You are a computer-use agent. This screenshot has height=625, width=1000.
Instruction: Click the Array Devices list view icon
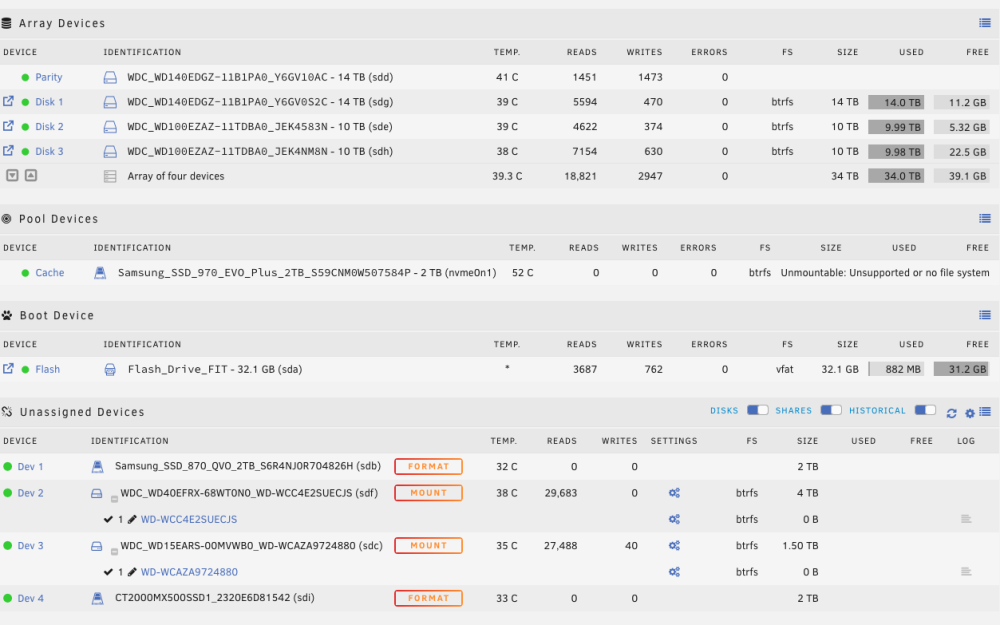(985, 23)
